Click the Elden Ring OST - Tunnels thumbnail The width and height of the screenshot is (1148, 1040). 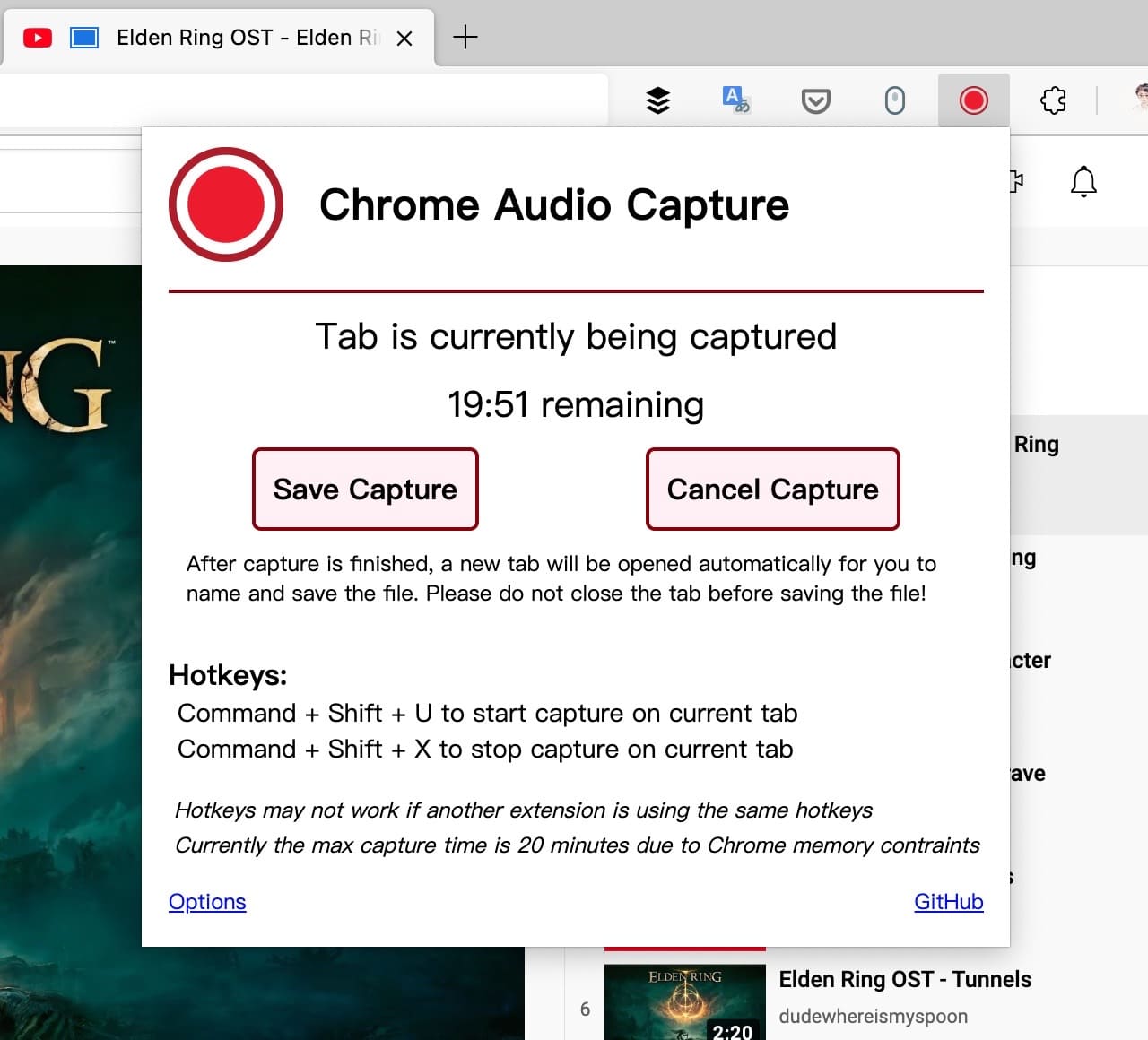pyautogui.click(x=685, y=1000)
